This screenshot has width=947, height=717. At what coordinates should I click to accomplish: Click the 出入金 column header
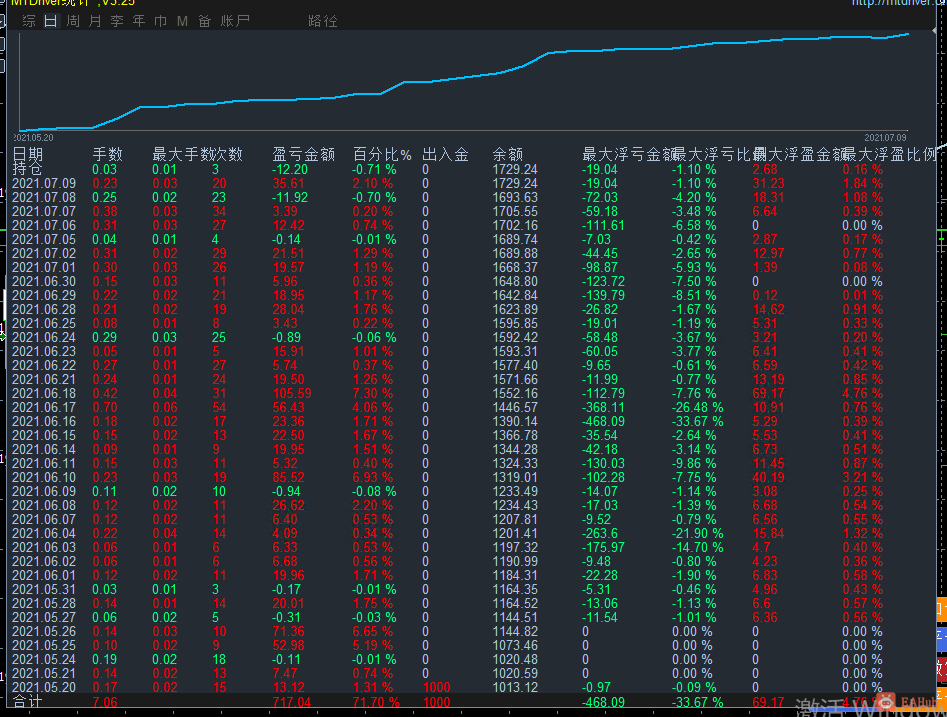(x=445, y=154)
